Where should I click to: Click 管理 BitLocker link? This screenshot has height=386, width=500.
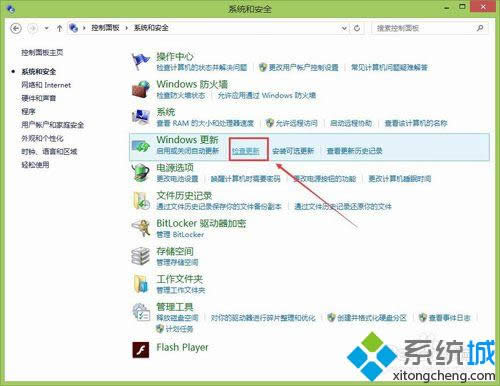coord(180,234)
